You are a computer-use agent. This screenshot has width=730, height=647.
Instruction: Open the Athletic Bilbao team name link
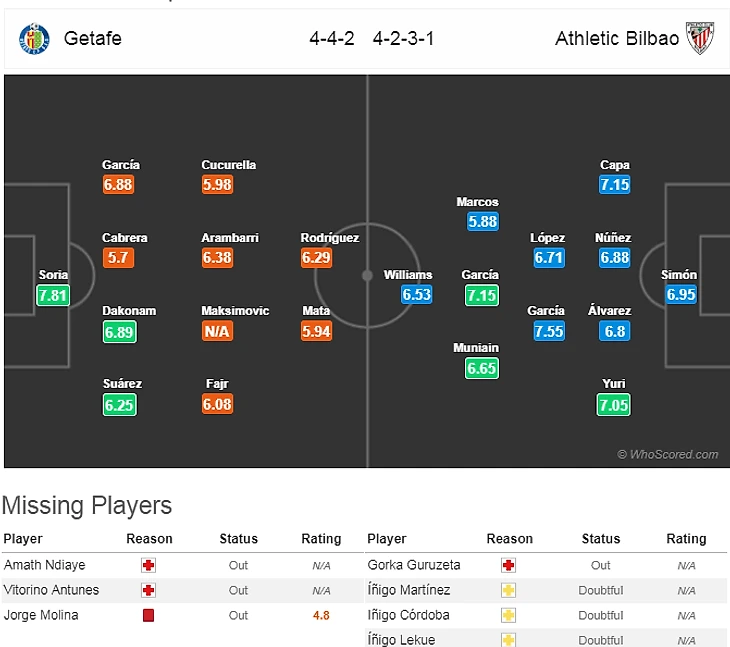[x=616, y=39]
